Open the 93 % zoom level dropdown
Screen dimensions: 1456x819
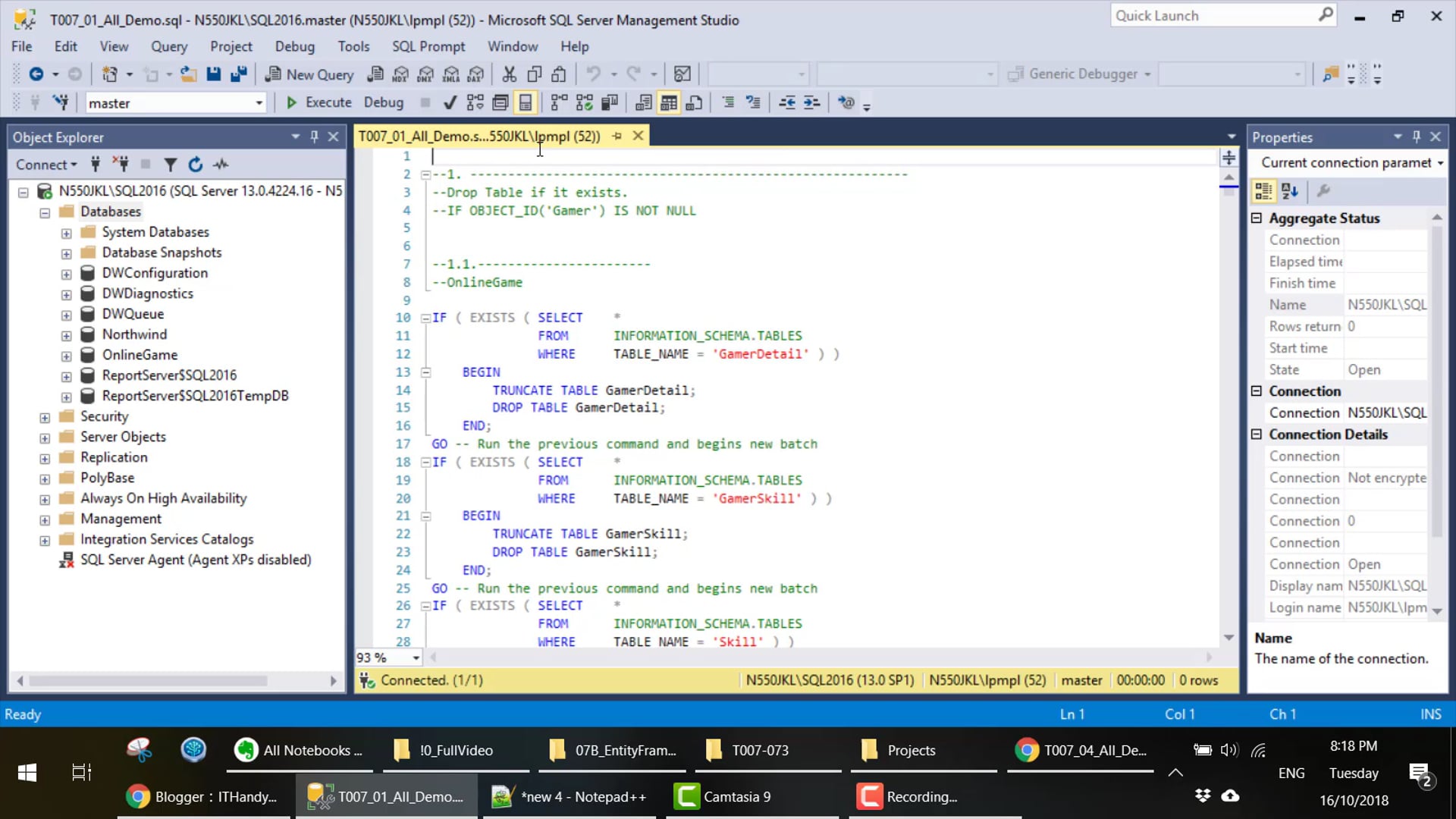coord(416,657)
